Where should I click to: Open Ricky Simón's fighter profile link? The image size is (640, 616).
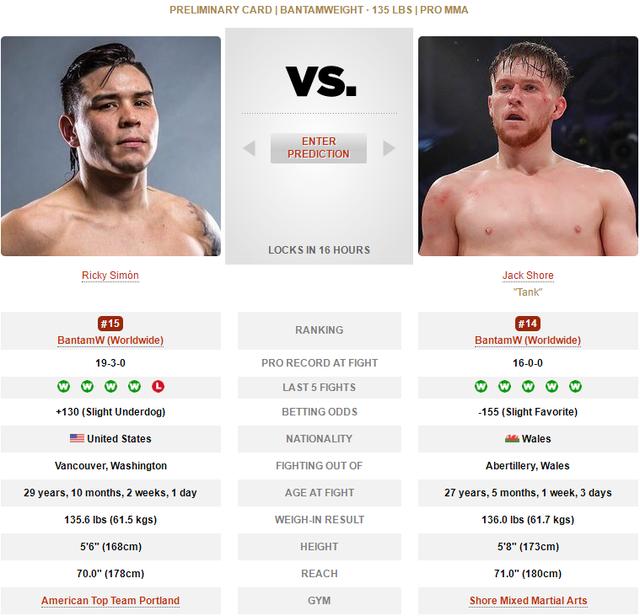(x=110, y=276)
